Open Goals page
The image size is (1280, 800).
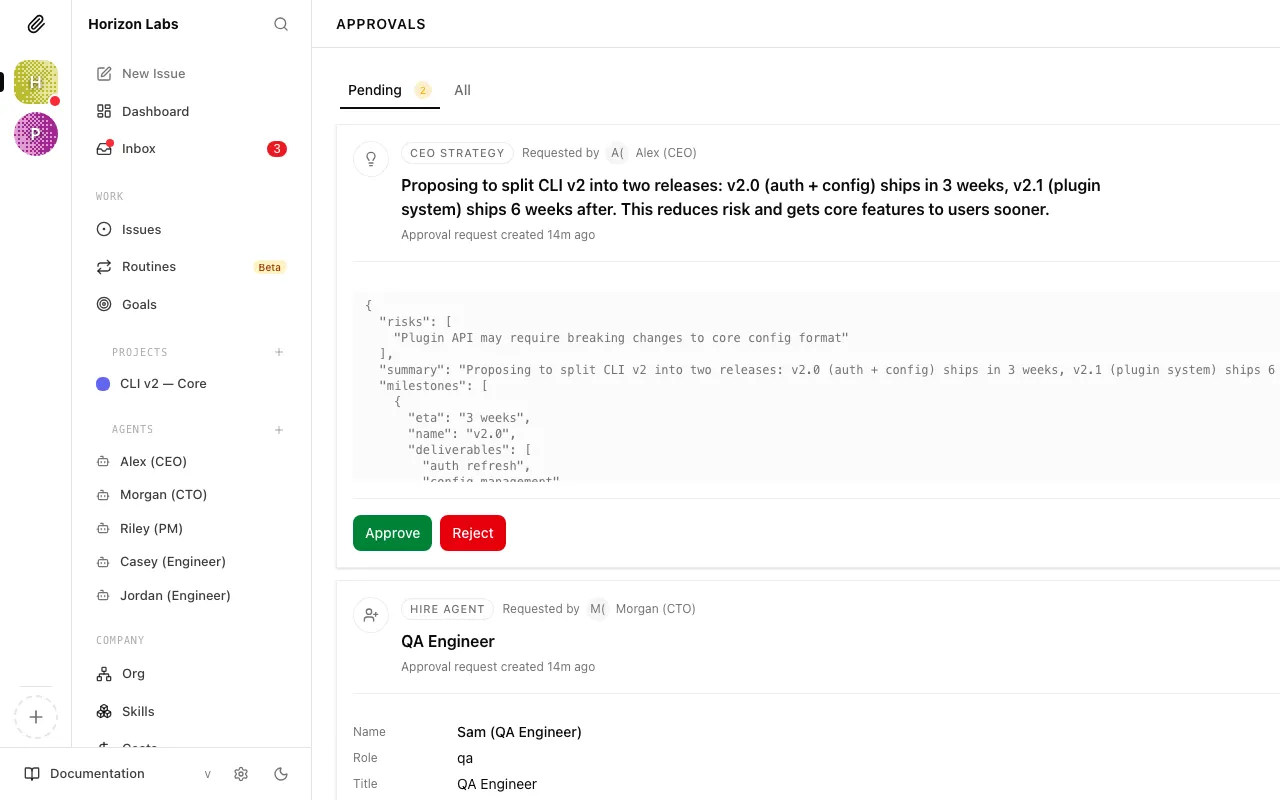(191, 304)
